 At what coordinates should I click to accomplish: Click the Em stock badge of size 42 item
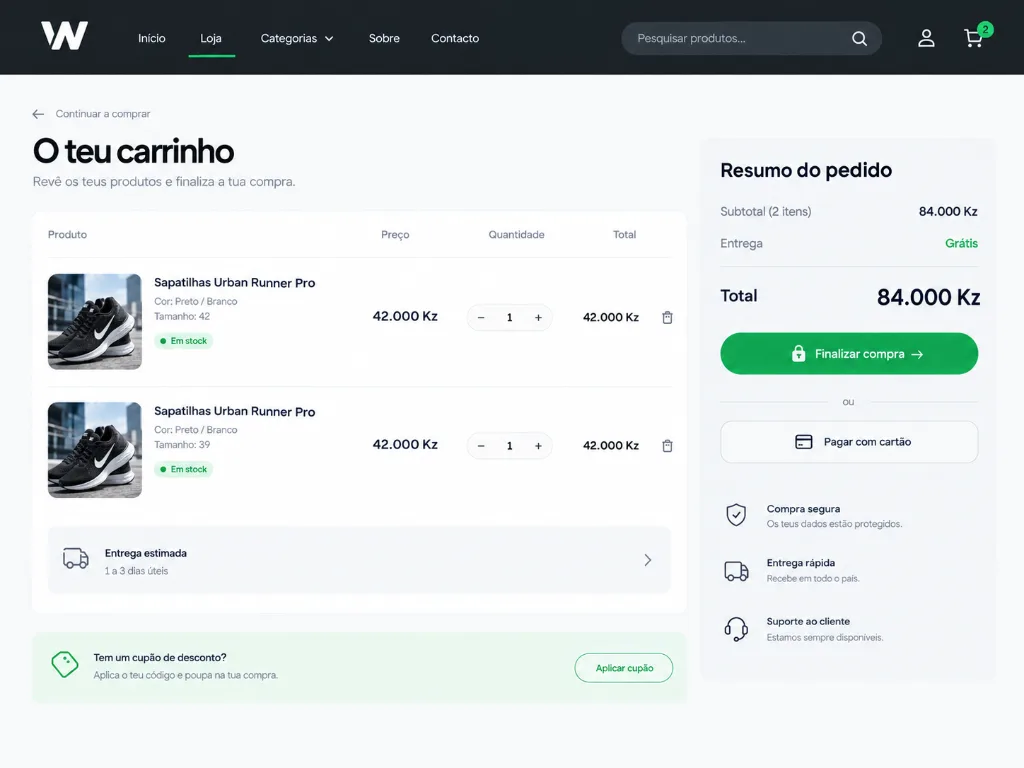tap(184, 341)
